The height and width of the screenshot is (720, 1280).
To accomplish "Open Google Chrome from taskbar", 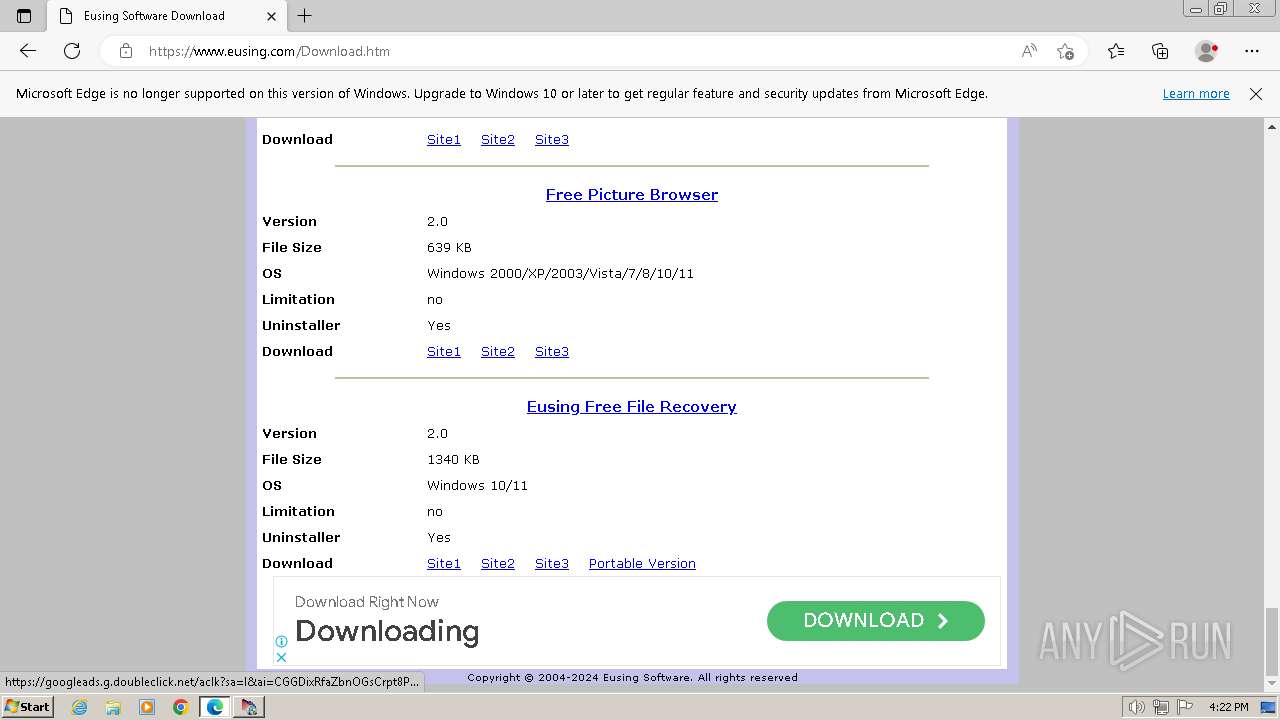I will (x=181, y=707).
